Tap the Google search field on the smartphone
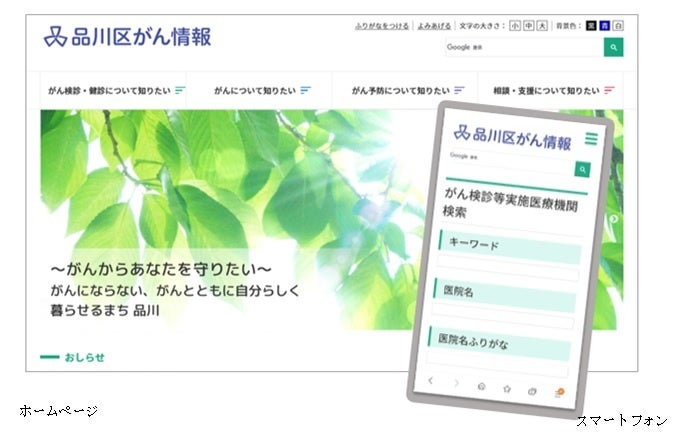 point(511,162)
